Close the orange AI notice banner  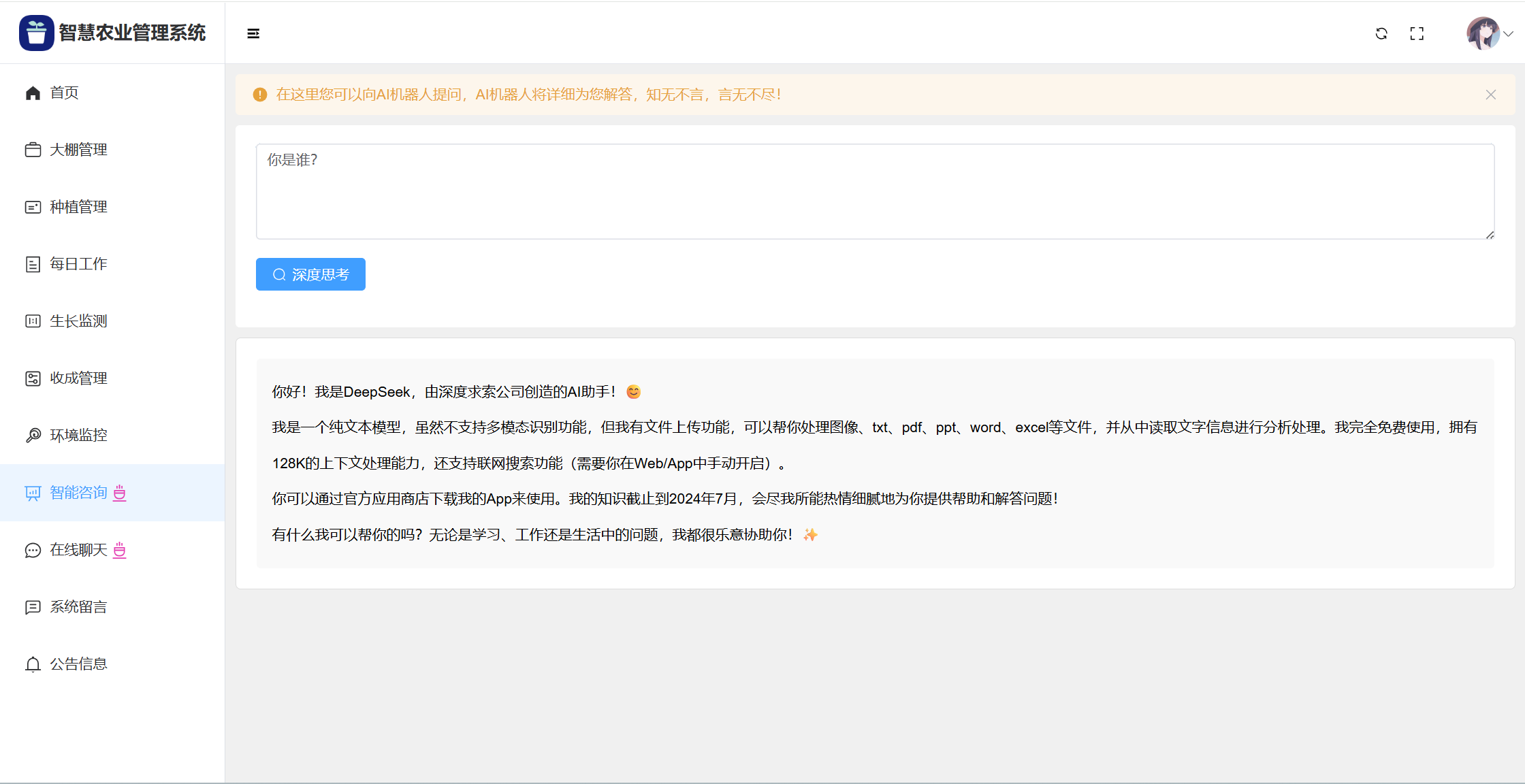click(1491, 95)
